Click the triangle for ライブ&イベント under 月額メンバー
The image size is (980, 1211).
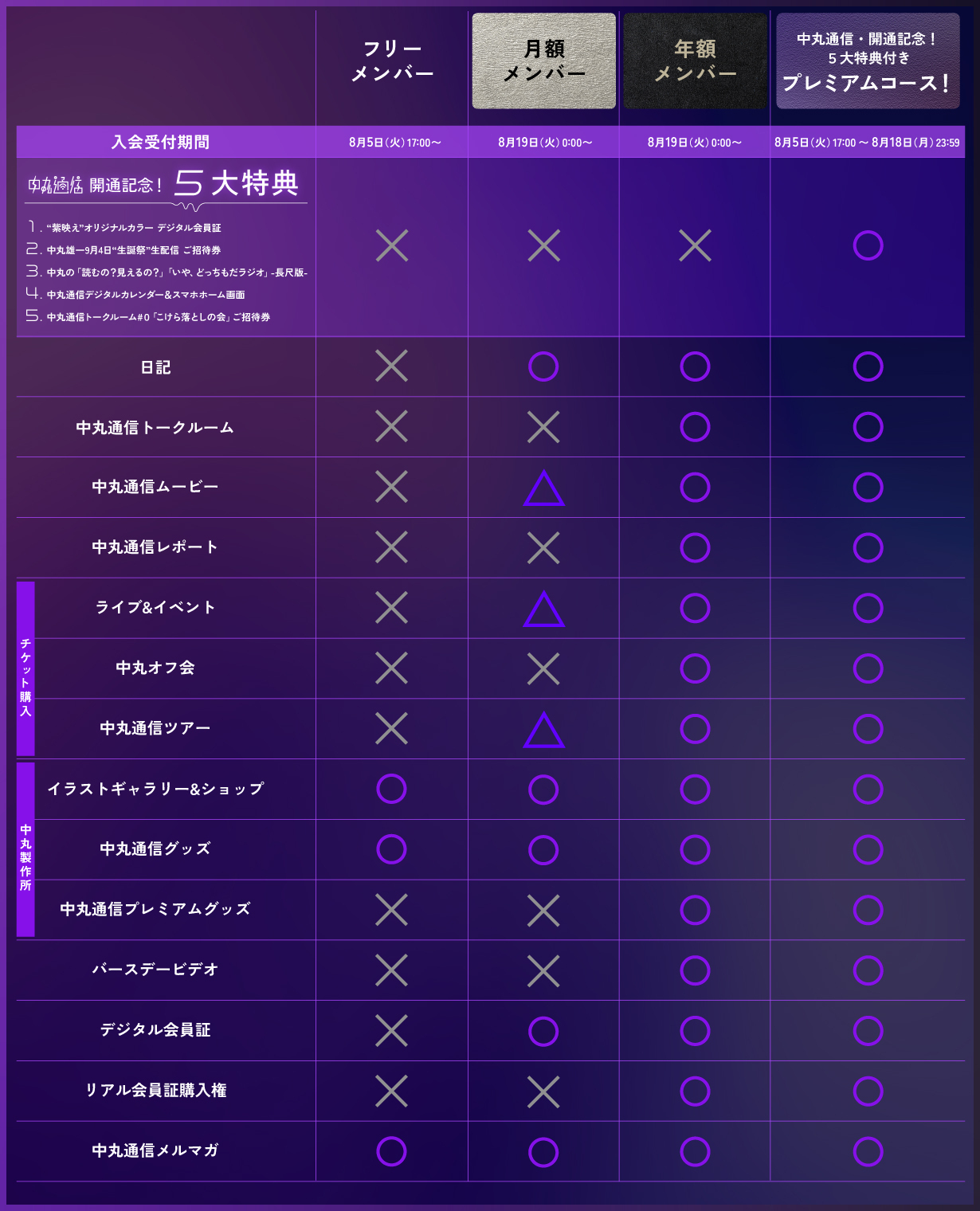coord(544,609)
